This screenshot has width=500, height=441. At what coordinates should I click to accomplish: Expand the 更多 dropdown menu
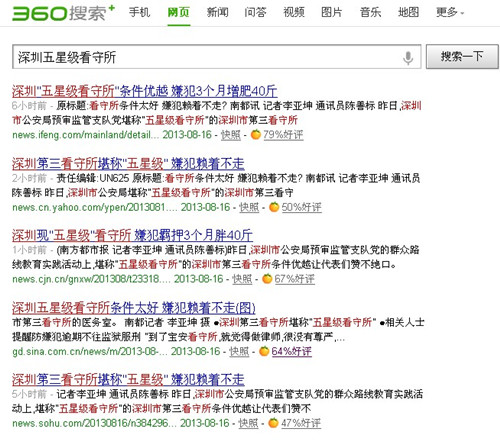pos(450,13)
